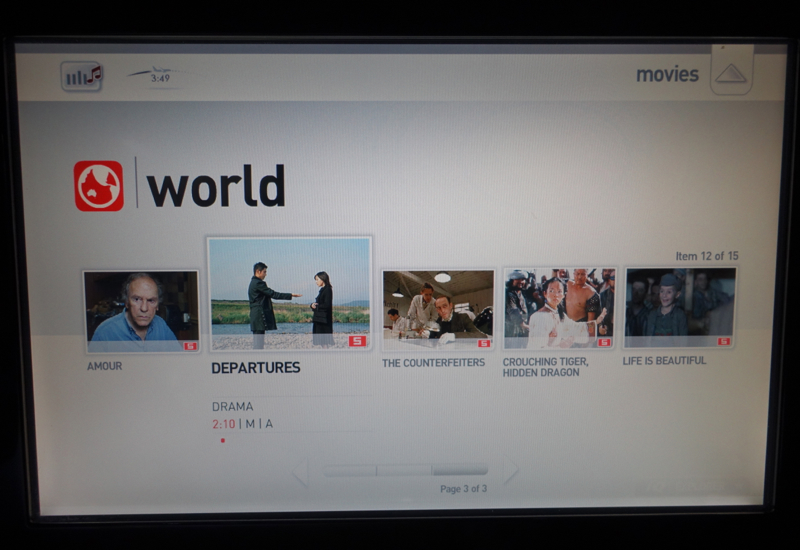Select the Amour movie thumbnail
Viewport: 800px width, 550px height.
[141, 311]
